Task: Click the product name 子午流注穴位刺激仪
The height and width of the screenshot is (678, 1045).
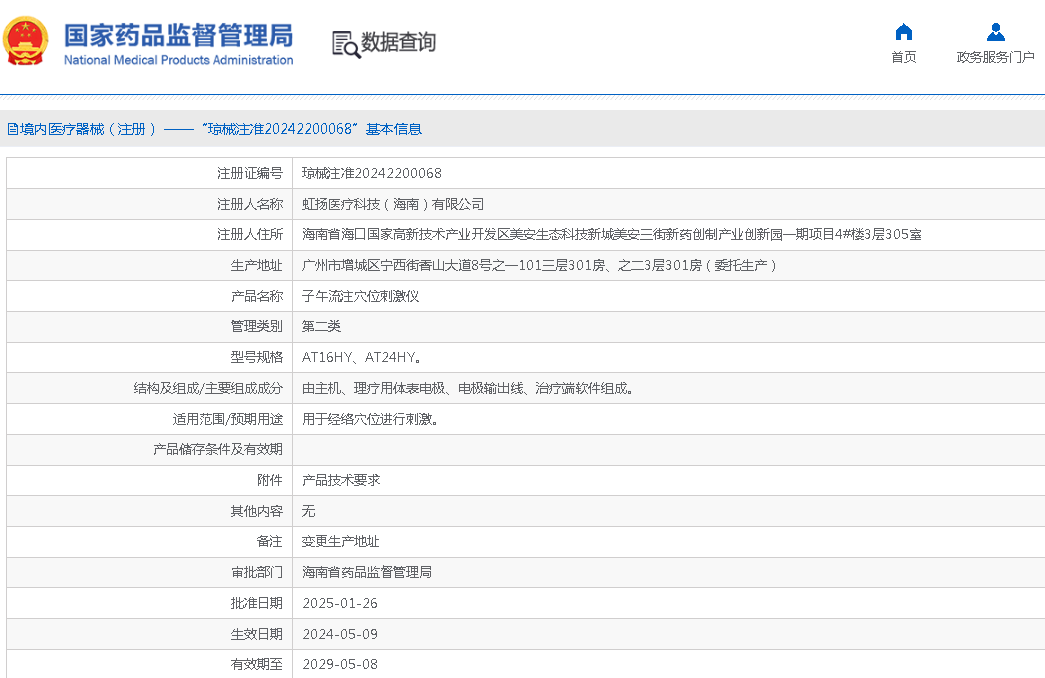Action: pyautogui.click(x=360, y=296)
